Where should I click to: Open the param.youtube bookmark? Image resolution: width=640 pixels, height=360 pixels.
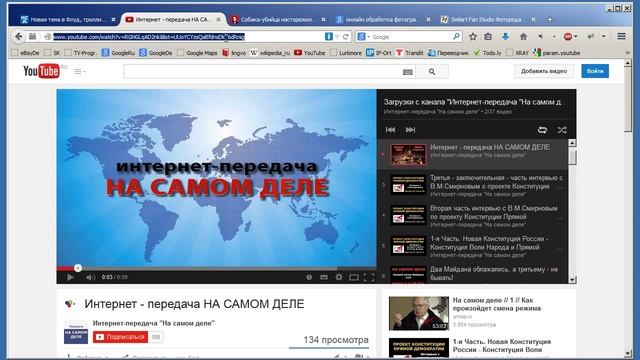557,53
